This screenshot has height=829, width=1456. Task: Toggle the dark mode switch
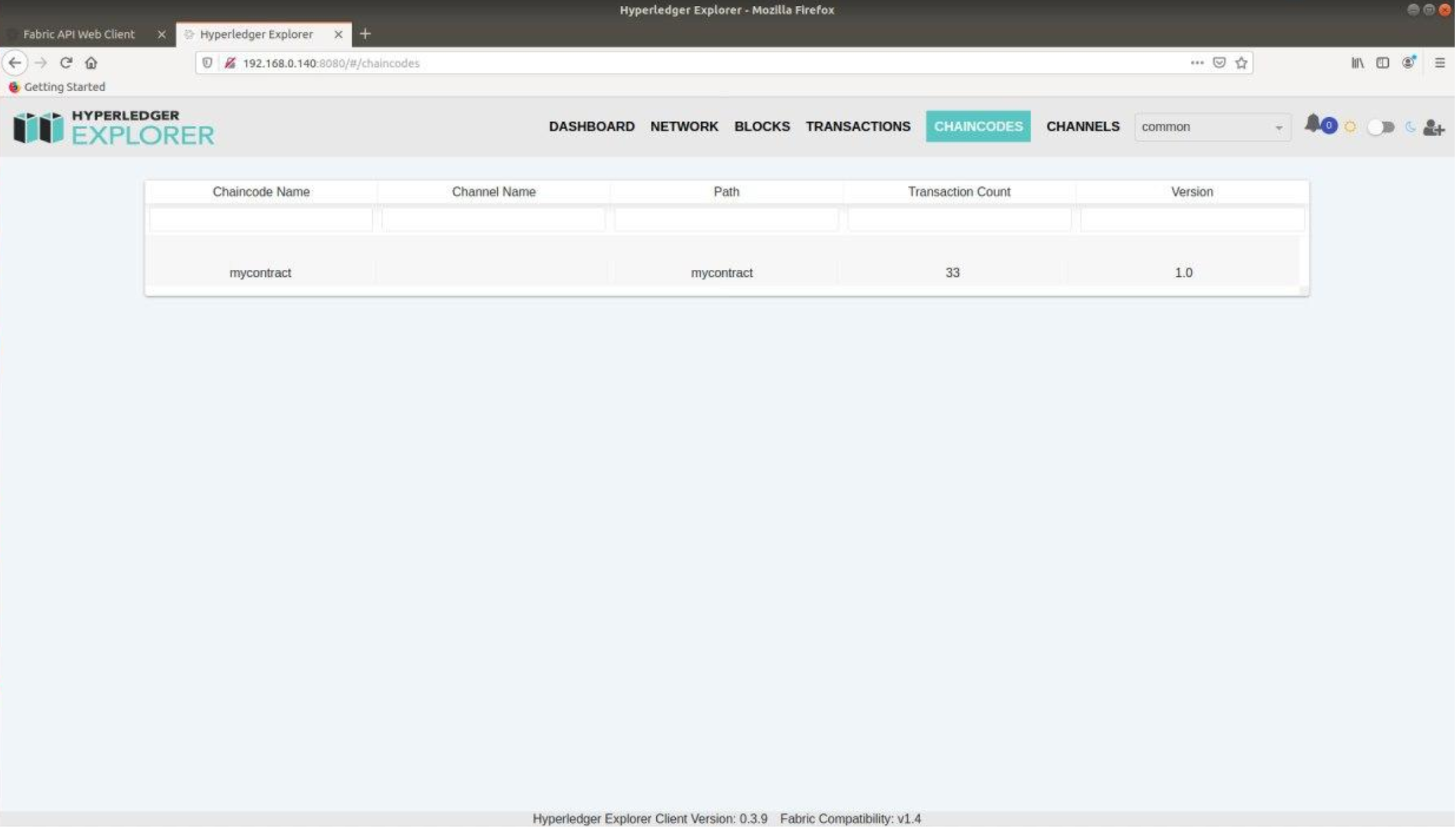[1380, 128]
